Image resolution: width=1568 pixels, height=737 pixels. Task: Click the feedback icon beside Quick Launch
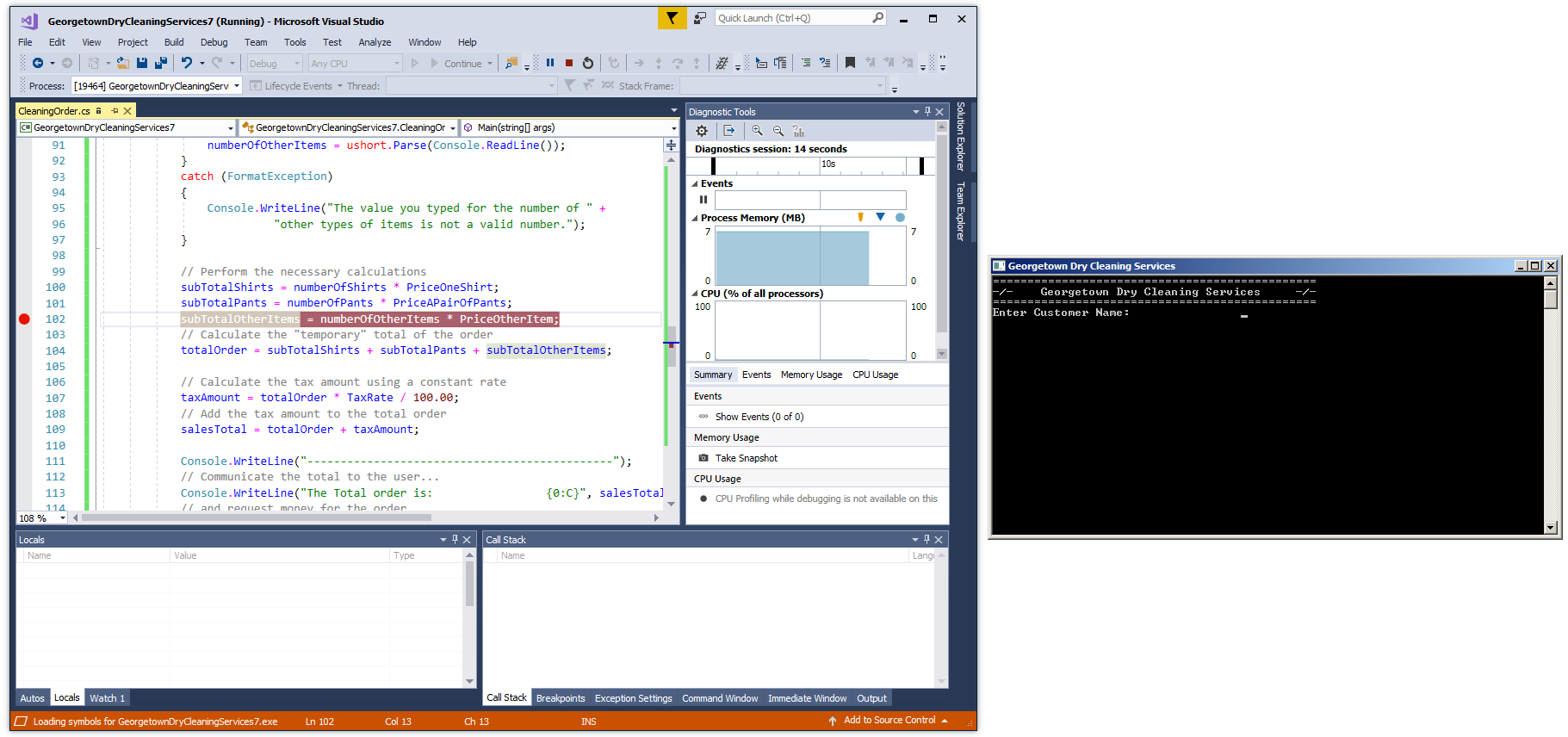click(700, 18)
